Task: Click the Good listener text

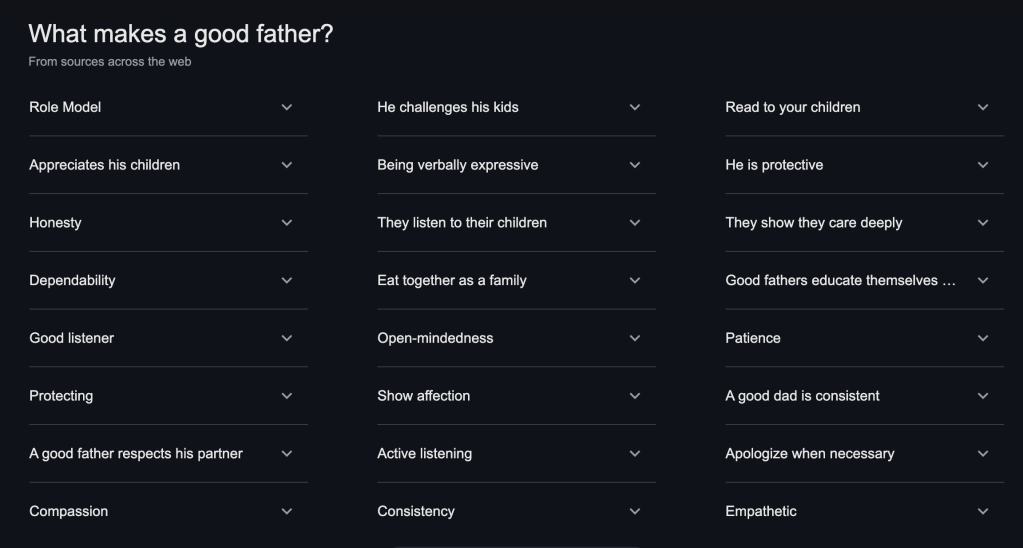Action: [x=71, y=338]
